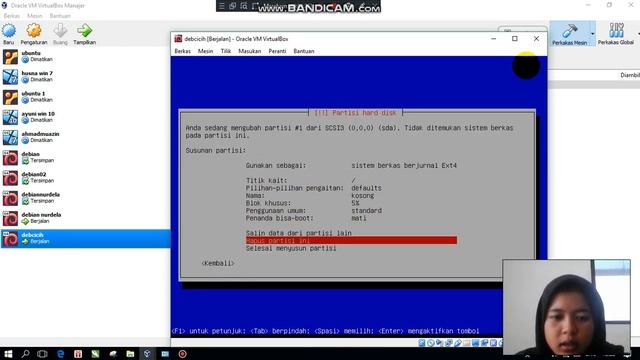Click hard disk activity status icon
The height and width of the screenshot is (360, 640).
click(x=422, y=343)
